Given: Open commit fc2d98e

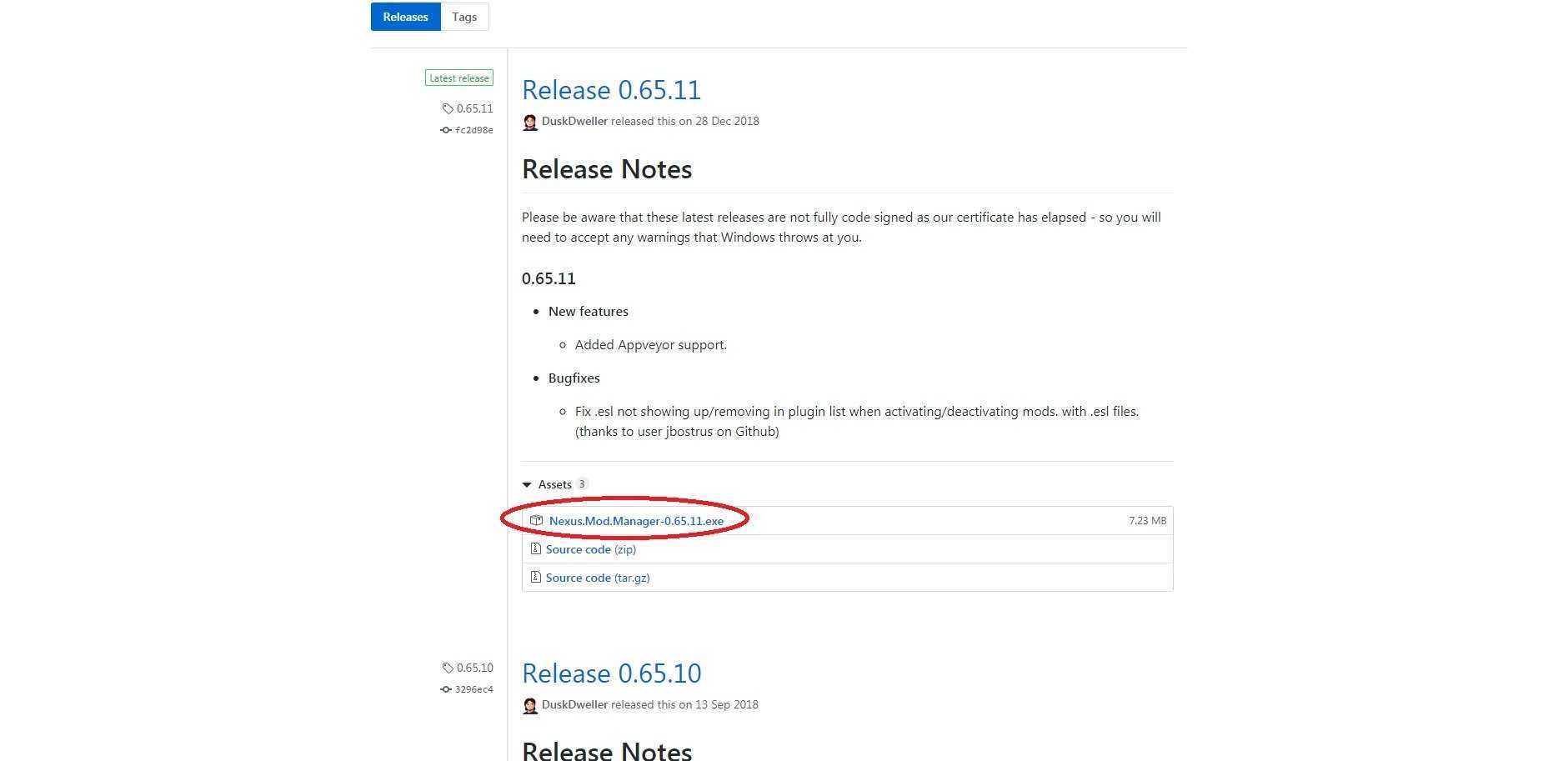Looking at the screenshot, I should tap(473, 130).
